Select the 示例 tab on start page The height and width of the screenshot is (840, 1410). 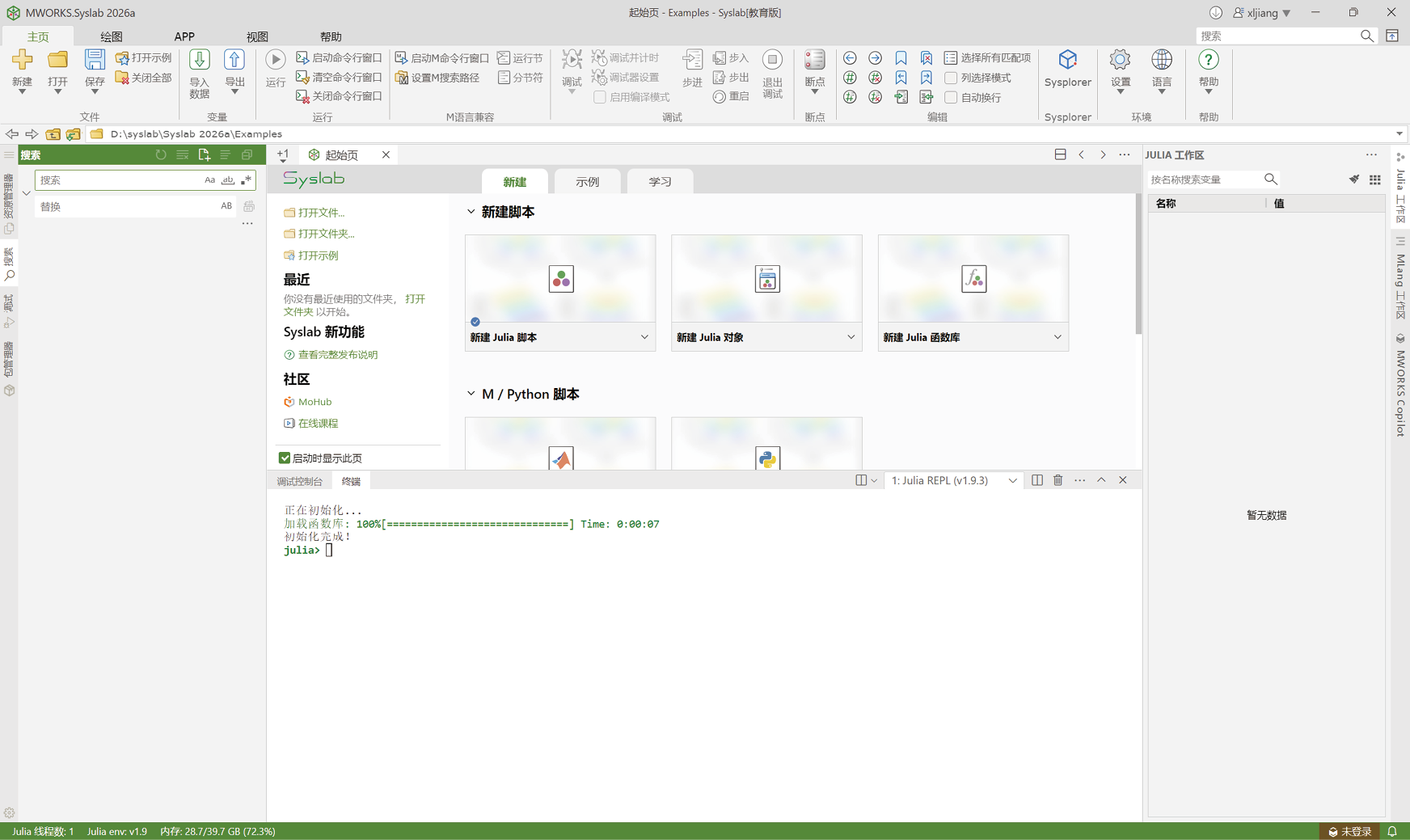click(x=588, y=182)
